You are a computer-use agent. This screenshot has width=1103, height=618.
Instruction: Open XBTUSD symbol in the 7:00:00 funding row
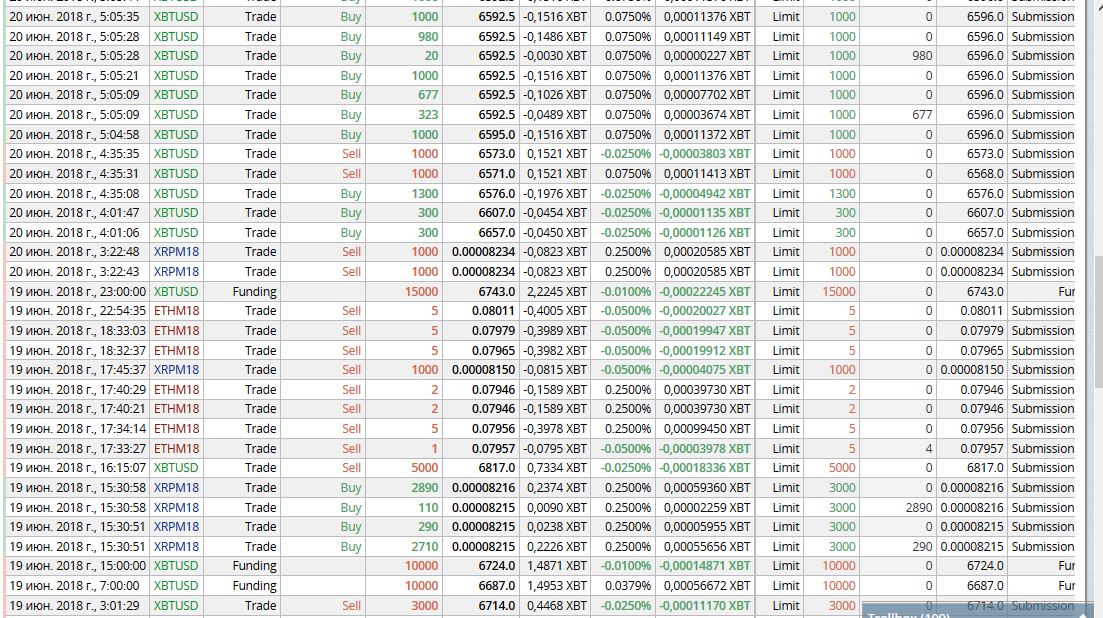(x=176, y=586)
